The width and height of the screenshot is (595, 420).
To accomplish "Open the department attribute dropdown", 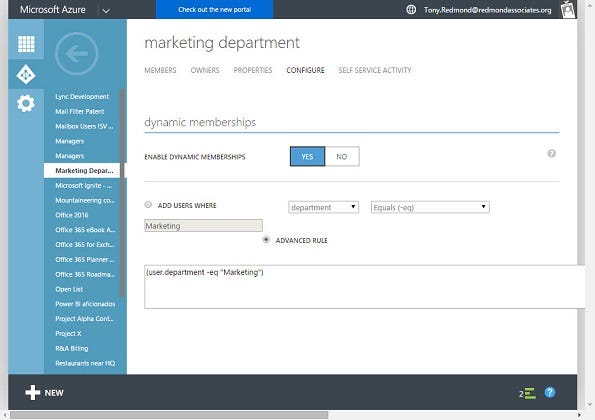I will coord(323,207).
